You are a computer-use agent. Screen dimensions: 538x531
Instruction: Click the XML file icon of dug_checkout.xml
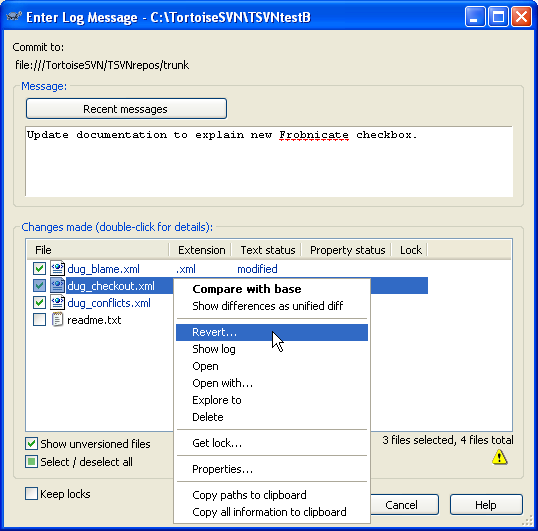pos(57,285)
